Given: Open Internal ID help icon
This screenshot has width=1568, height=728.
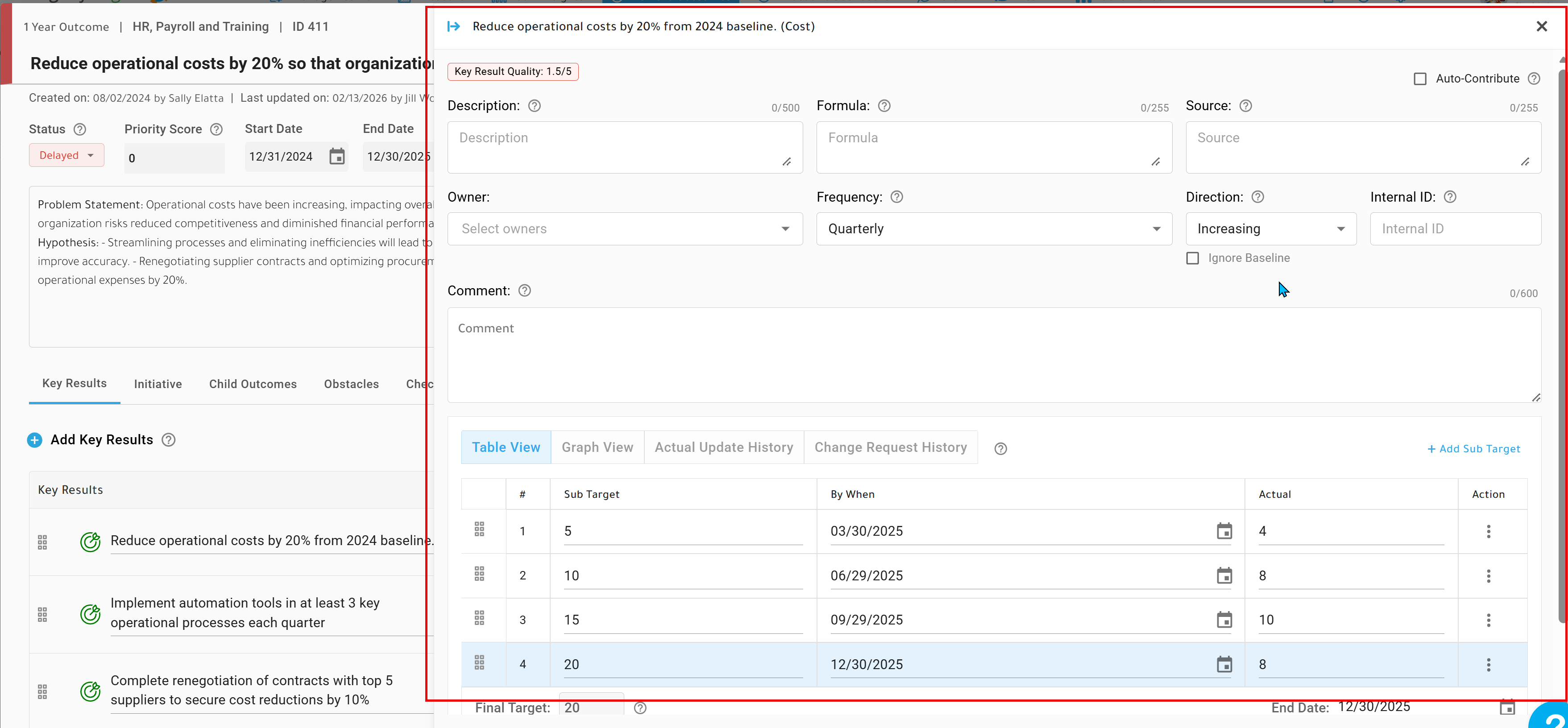Looking at the screenshot, I should click(x=1449, y=197).
